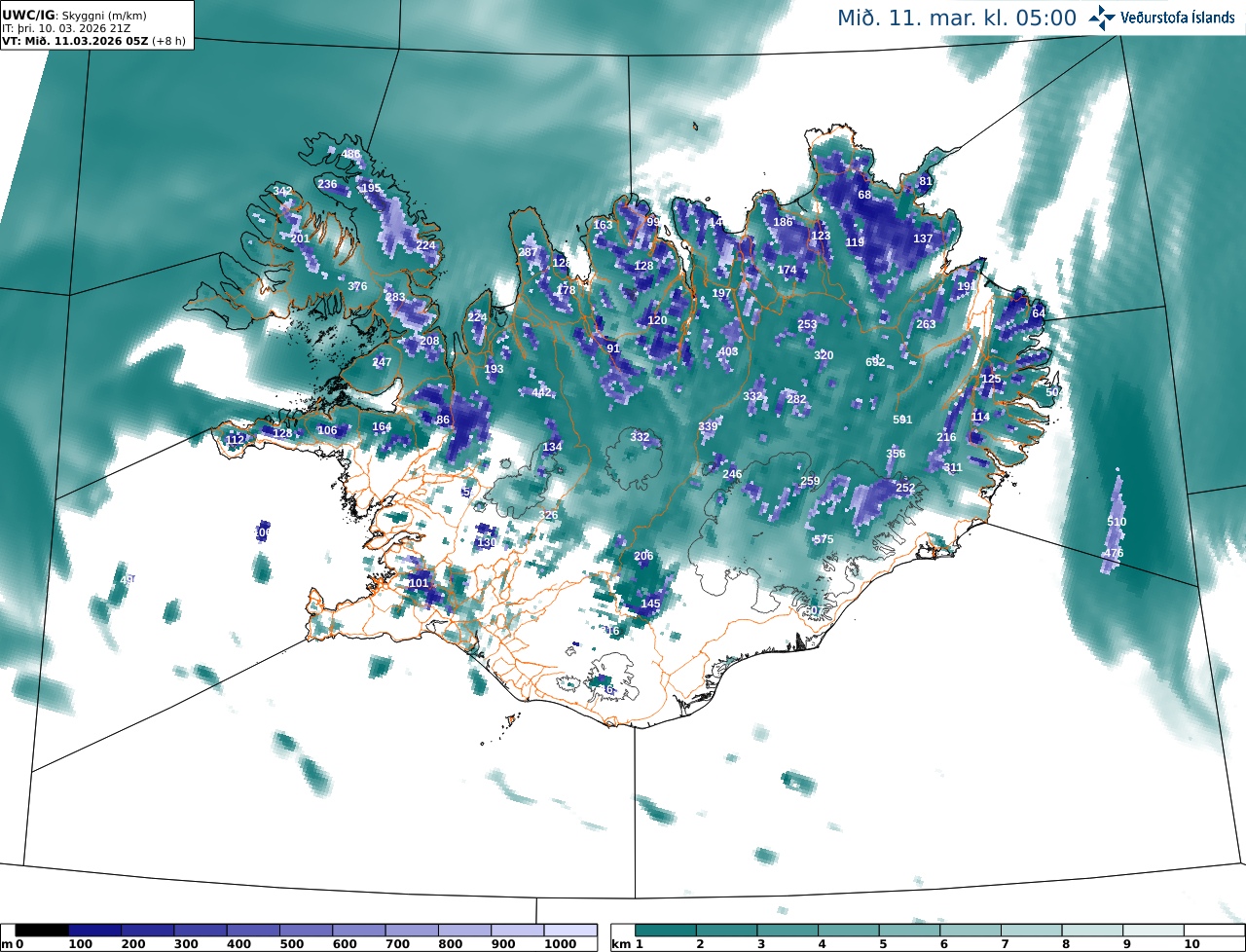
Task: Click the 112 visibility value
Action: coord(236,440)
